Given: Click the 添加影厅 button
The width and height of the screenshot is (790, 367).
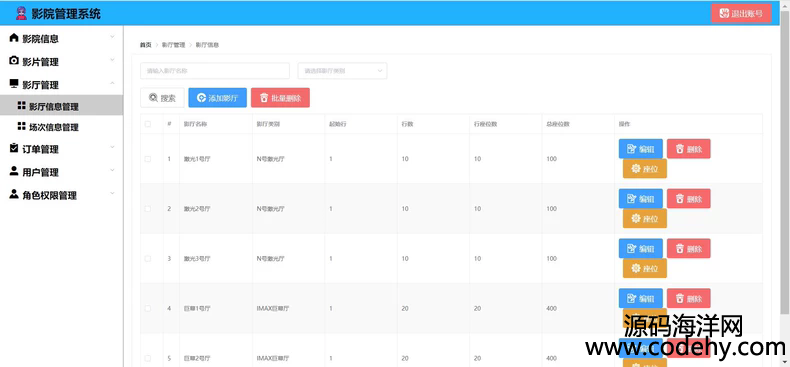Looking at the screenshot, I should 218,98.
